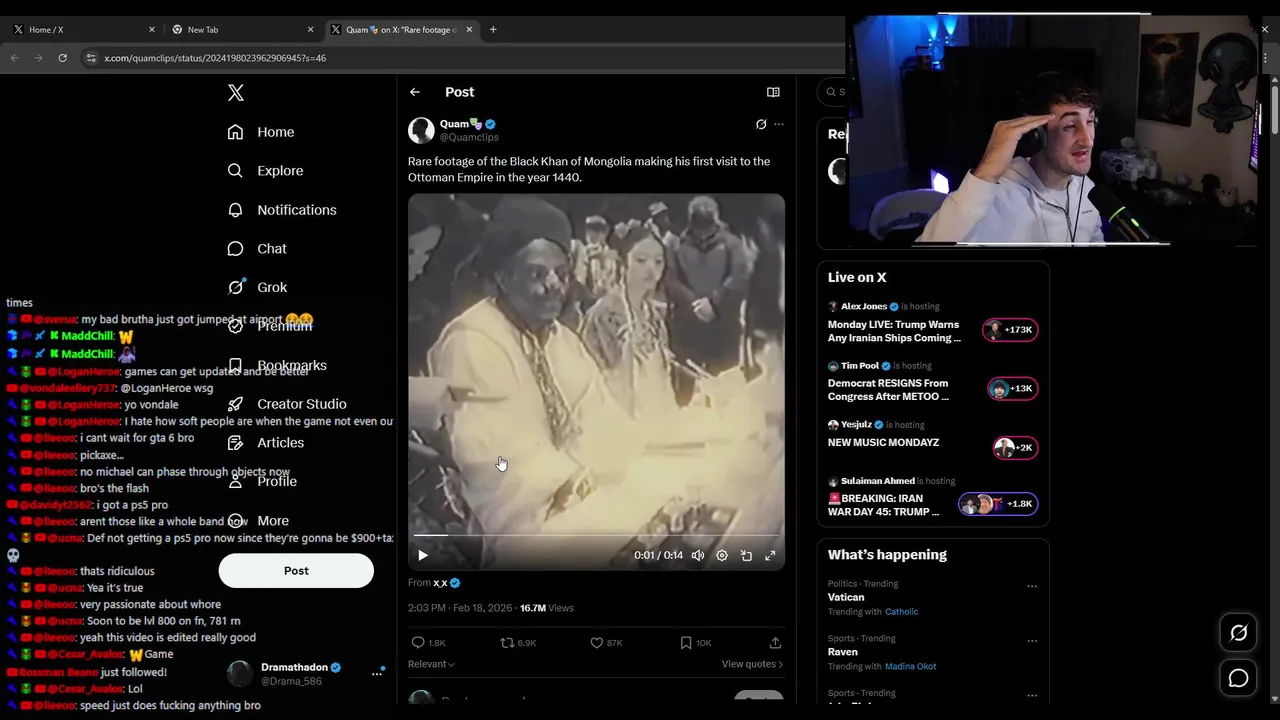Click the Madina Okot trending link
Screen dimensions: 1280x720
click(910, 667)
